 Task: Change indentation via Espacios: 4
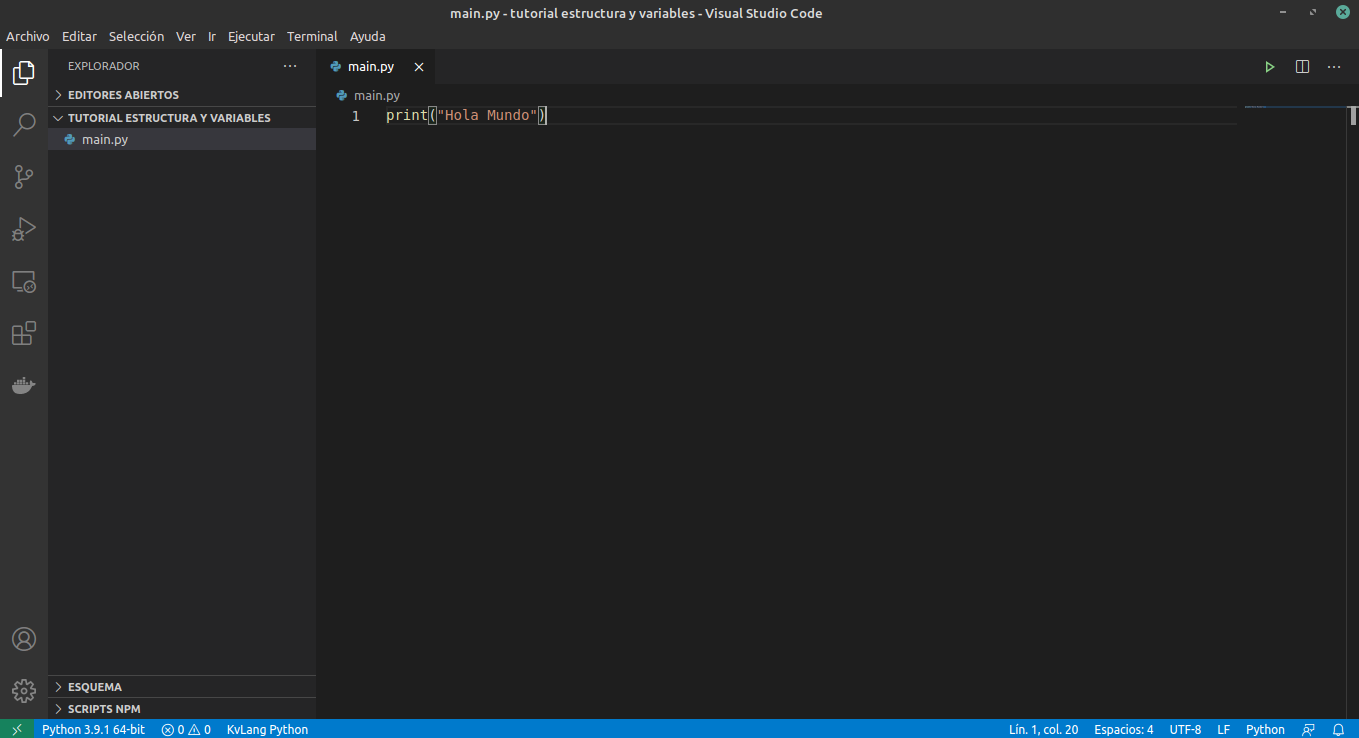[1124, 729]
